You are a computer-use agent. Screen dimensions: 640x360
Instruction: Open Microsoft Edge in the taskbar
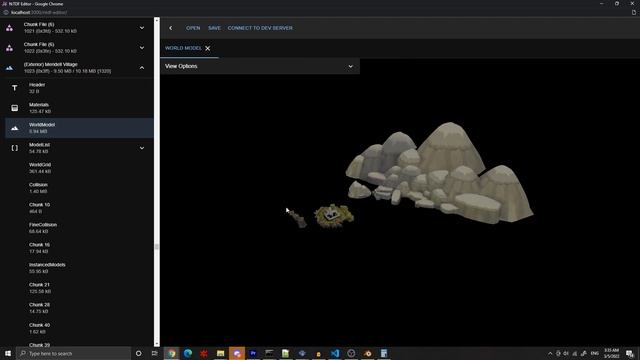188,353
